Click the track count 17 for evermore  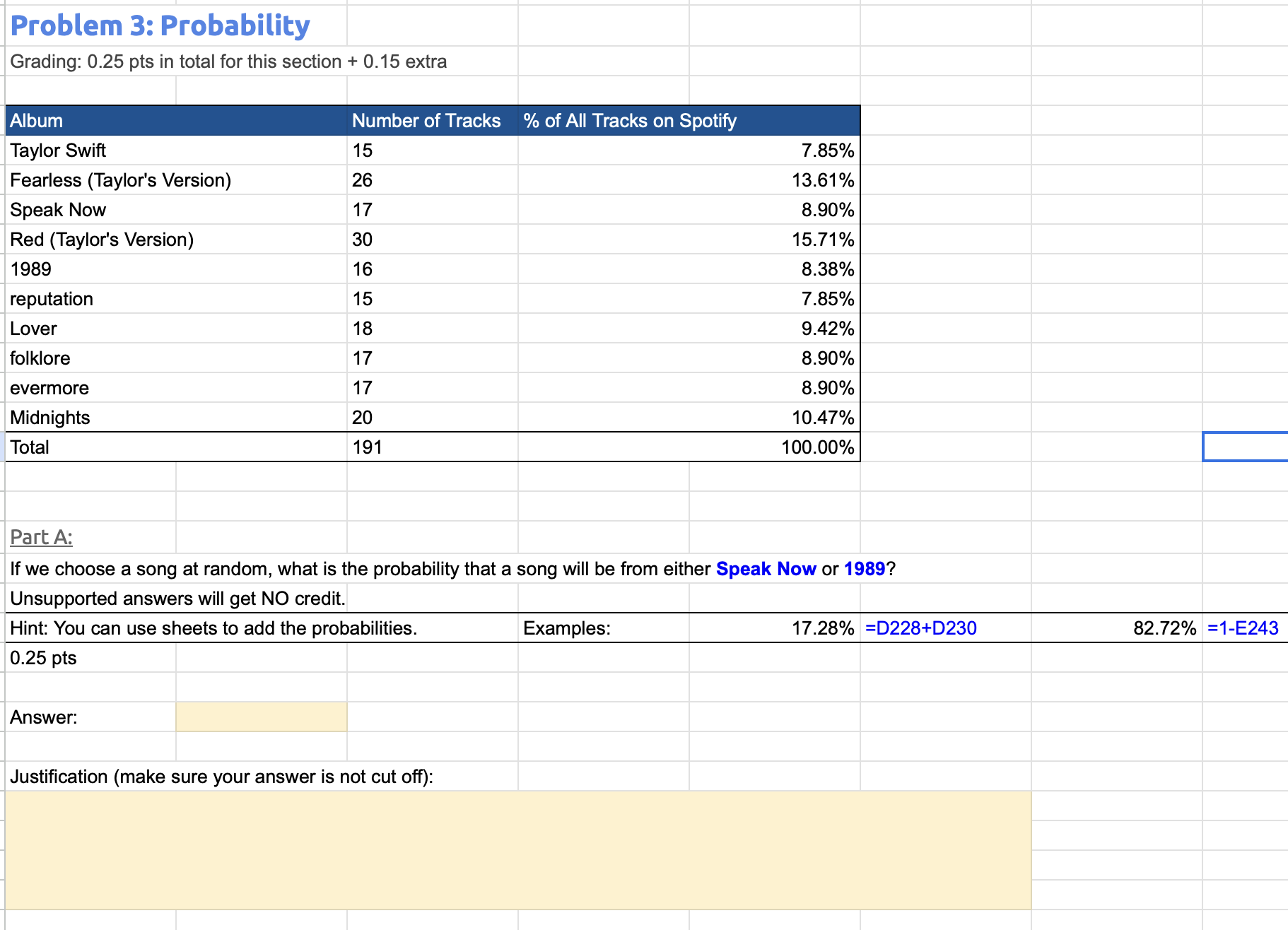tap(433, 388)
